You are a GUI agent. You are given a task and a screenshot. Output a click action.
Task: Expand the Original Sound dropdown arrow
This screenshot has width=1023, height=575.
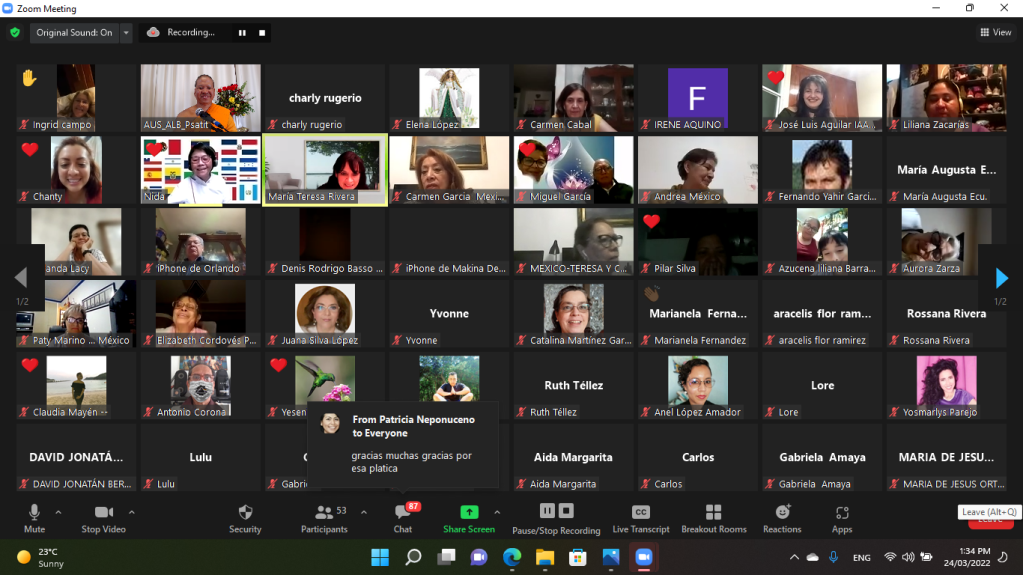126,33
